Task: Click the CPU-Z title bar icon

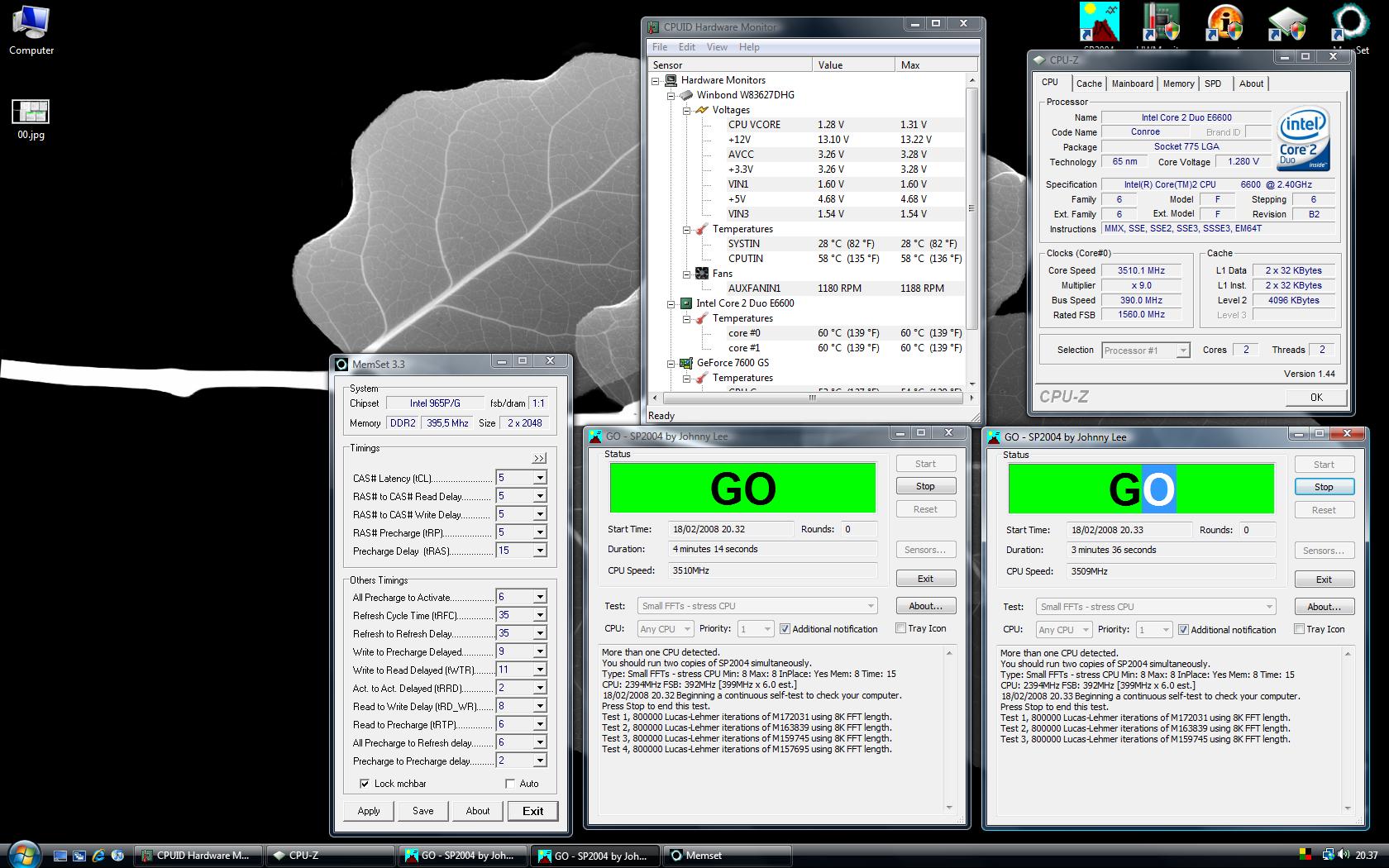Action: coord(1039,60)
